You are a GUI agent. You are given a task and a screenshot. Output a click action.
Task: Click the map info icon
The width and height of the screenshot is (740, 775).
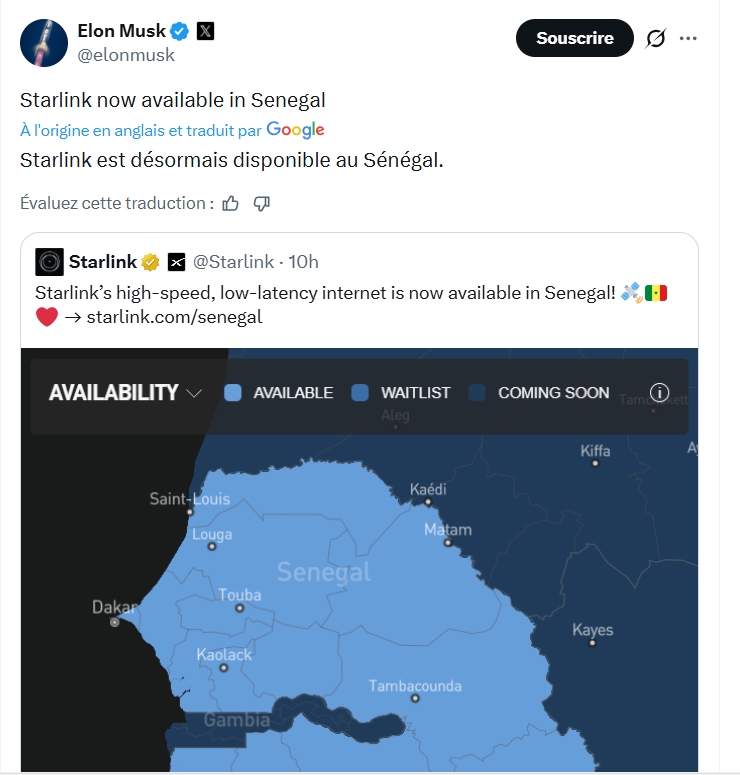pos(659,392)
